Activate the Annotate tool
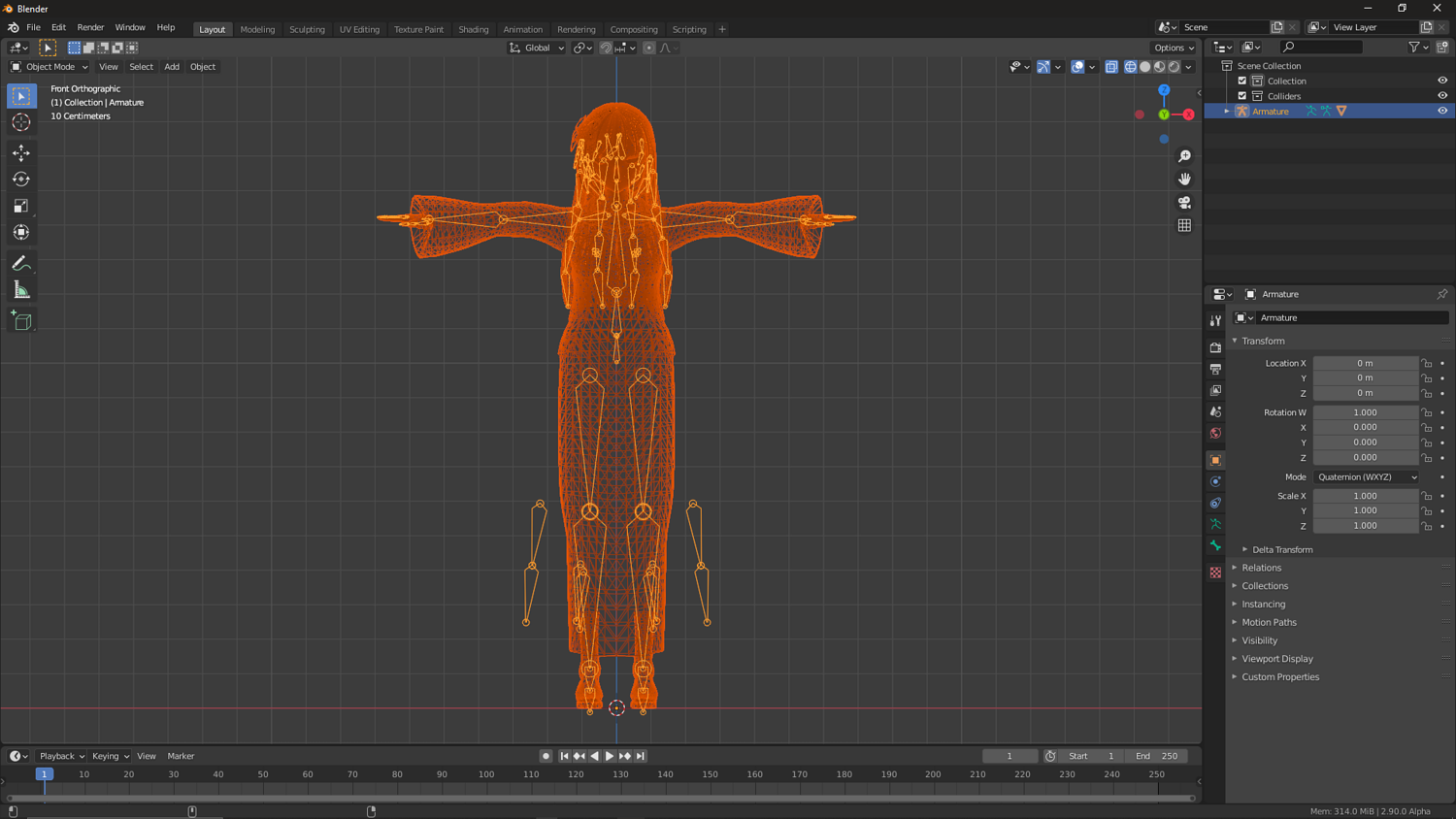This screenshot has width=1456, height=819. coord(21,264)
